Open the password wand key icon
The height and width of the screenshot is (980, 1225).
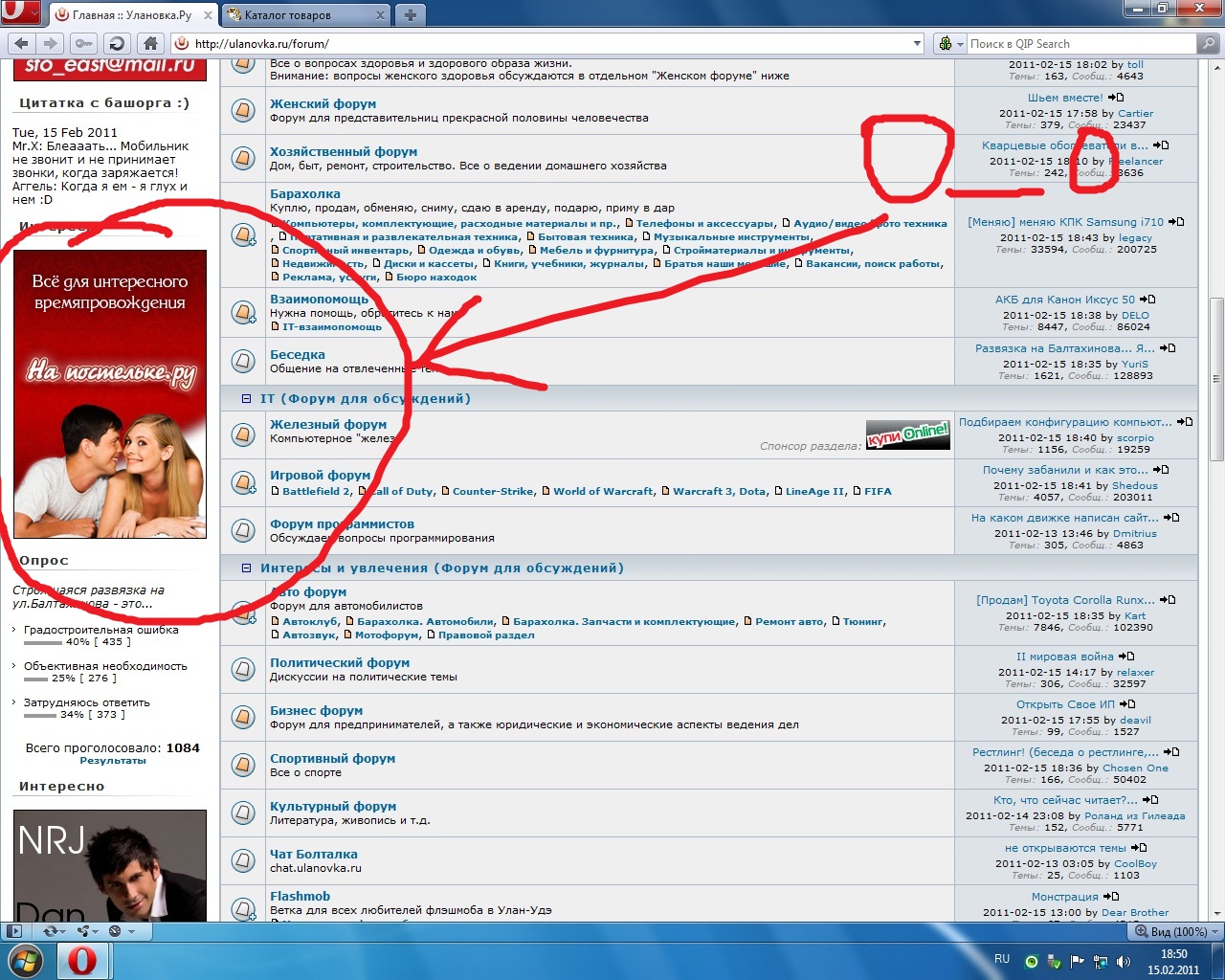(84, 43)
